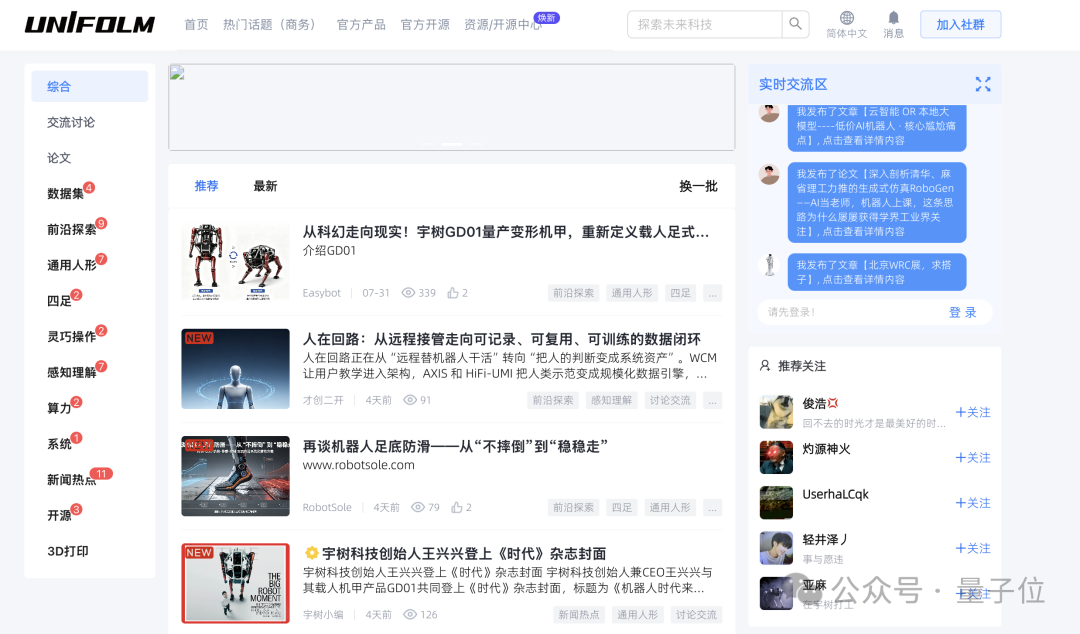Open the 官方开源 navigation item
Image resolution: width=1080 pixels, height=634 pixels.
425,25
